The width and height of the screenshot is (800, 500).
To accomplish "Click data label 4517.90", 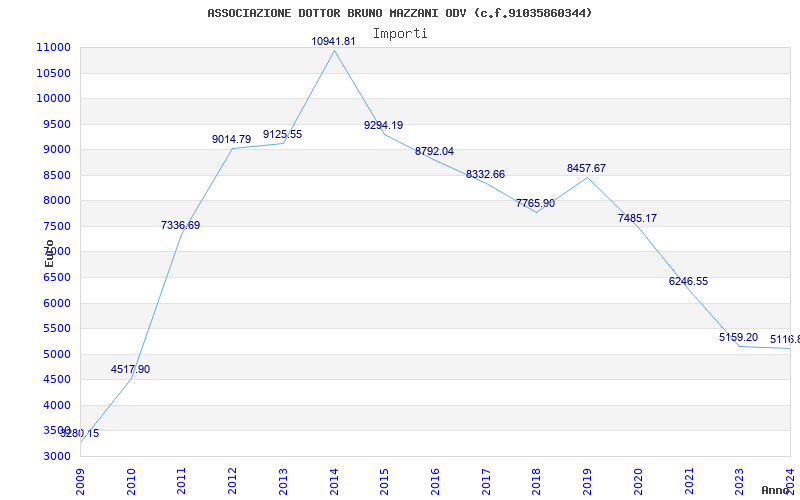I will [130, 369].
